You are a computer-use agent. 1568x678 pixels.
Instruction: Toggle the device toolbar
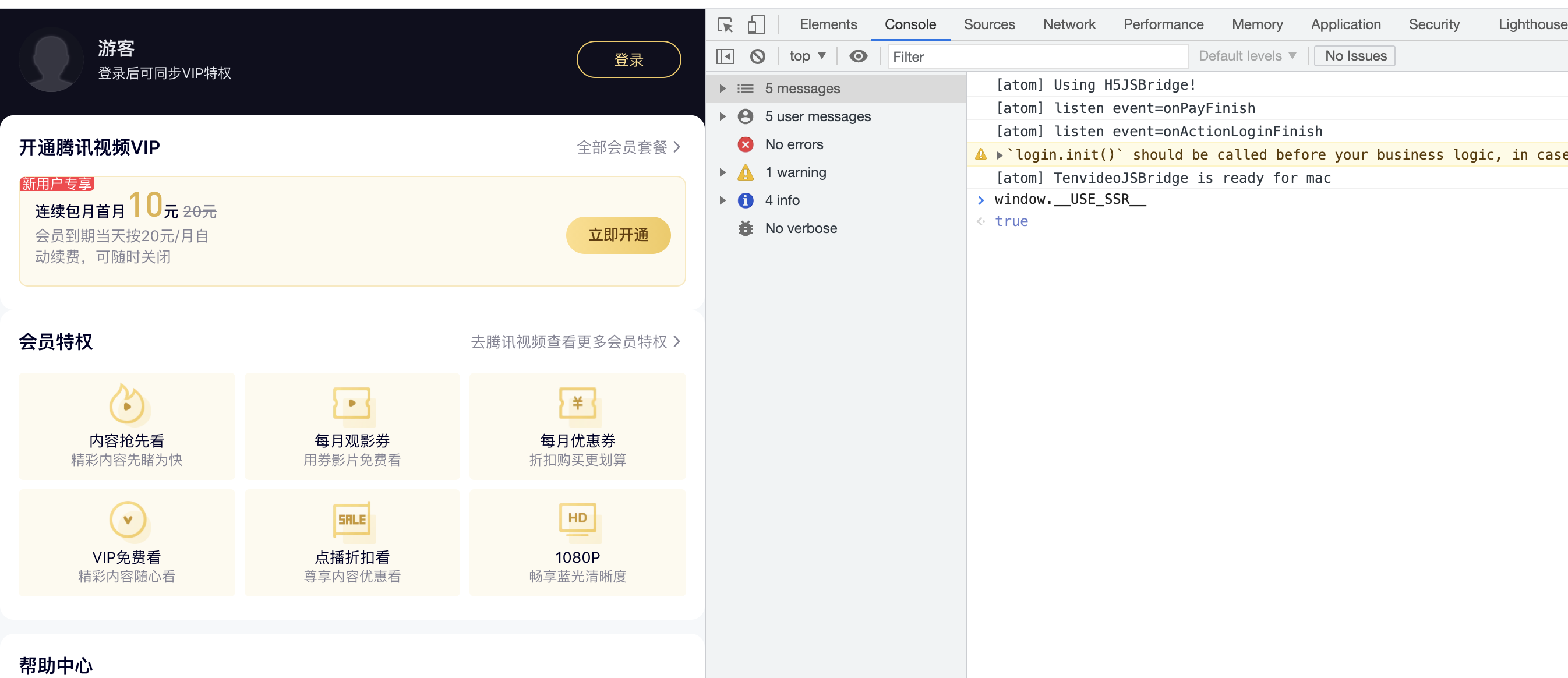tap(757, 25)
